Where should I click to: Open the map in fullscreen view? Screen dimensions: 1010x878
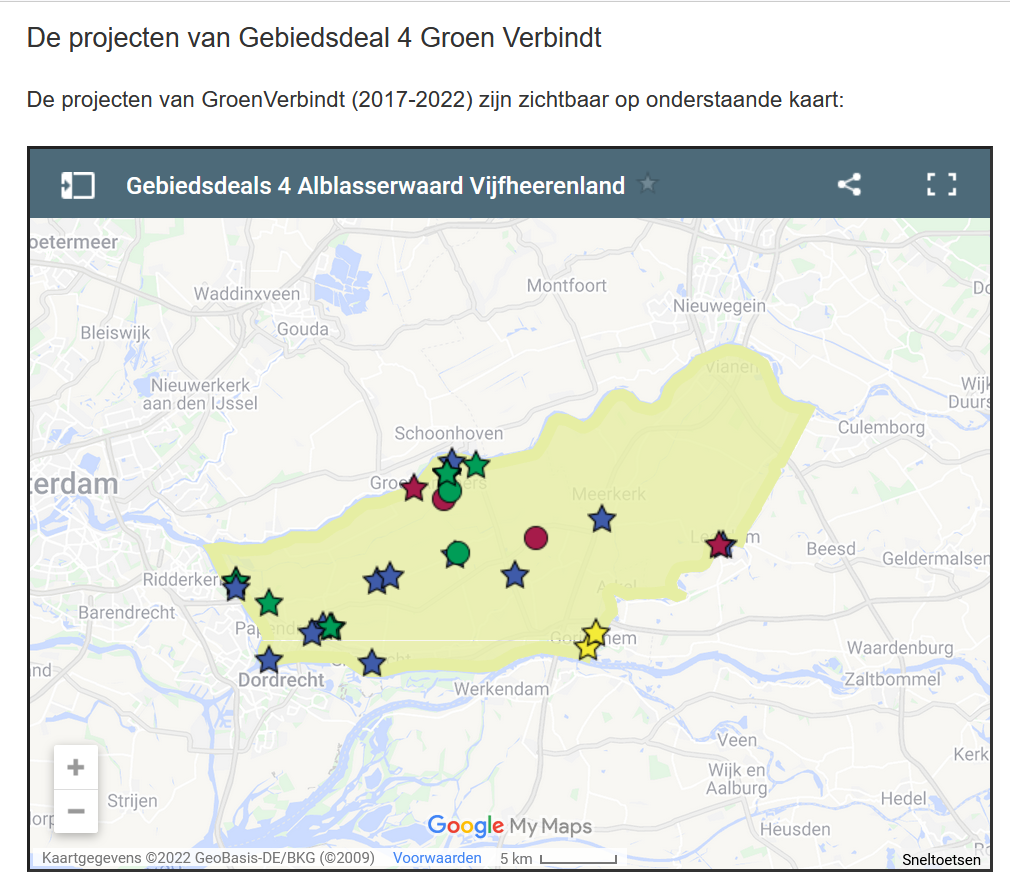pos(941,185)
